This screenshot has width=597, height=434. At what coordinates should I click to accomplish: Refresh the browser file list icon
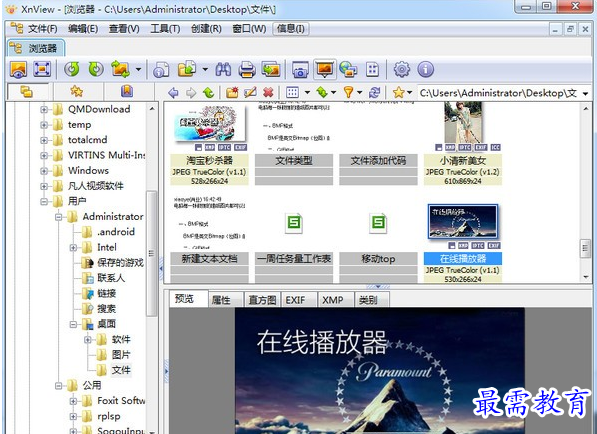click(x=375, y=93)
